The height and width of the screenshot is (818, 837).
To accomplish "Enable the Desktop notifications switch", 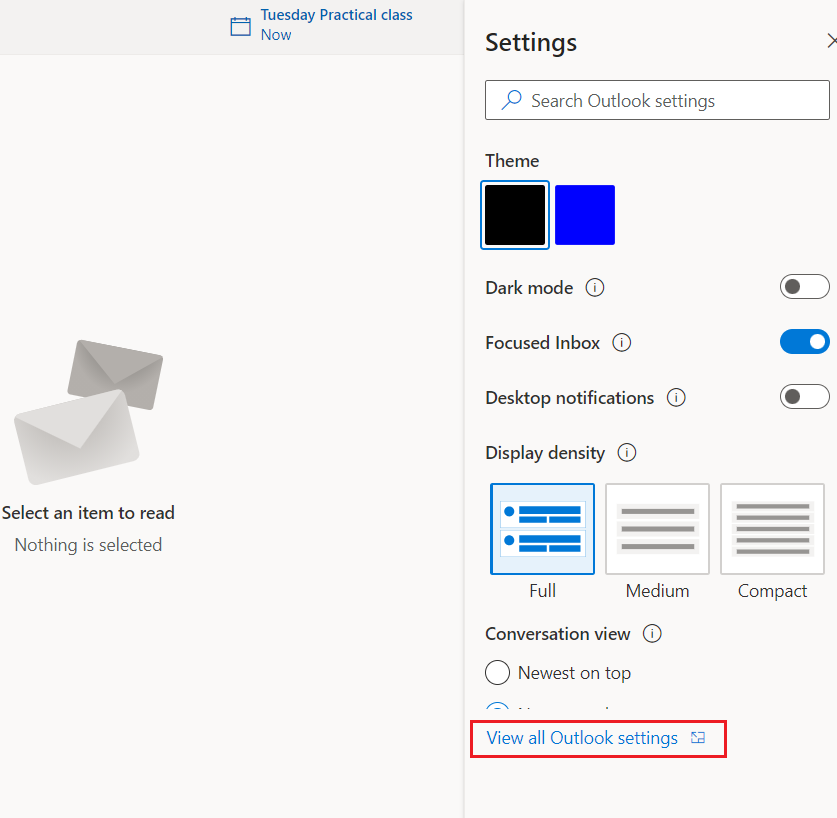I will pyautogui.click(x=804, y=397).
